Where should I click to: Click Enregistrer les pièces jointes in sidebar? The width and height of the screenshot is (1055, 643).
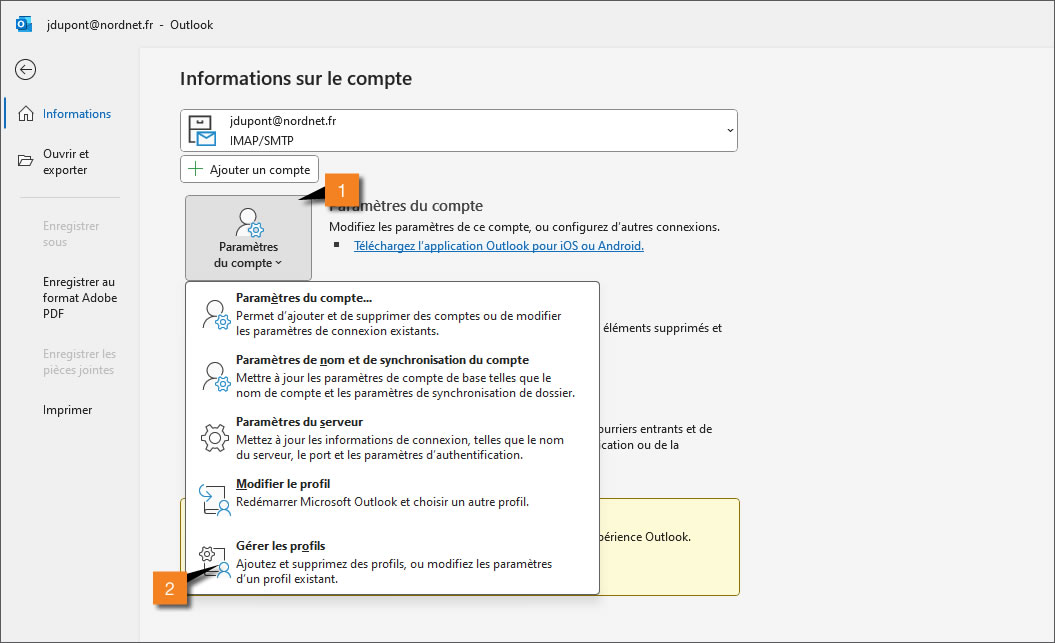[x=79, y=362]
